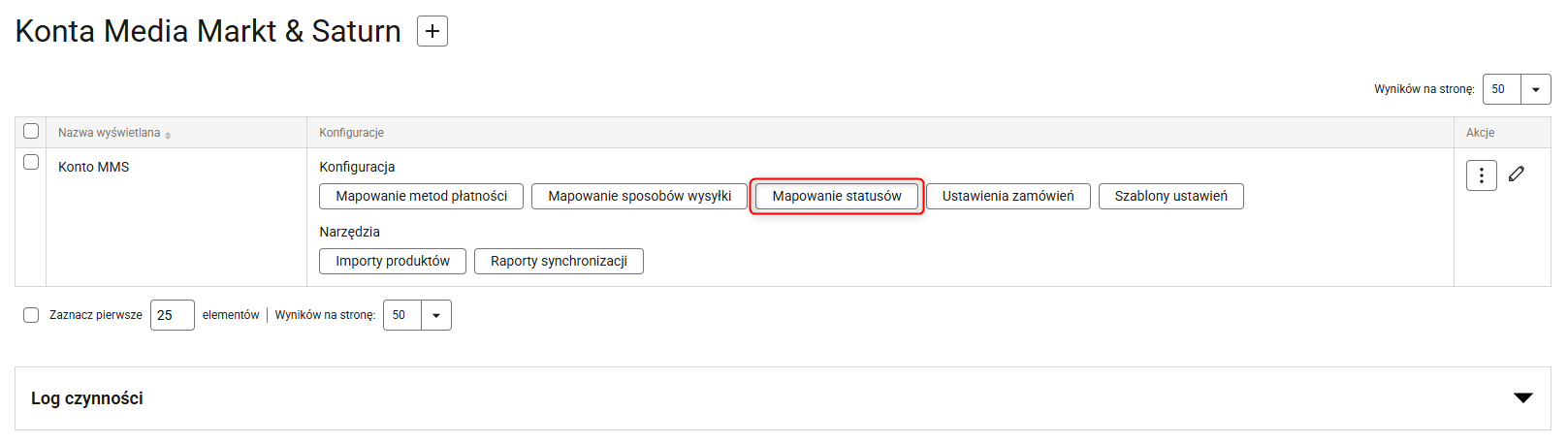Click the Akcje column header

[1480, 133]
